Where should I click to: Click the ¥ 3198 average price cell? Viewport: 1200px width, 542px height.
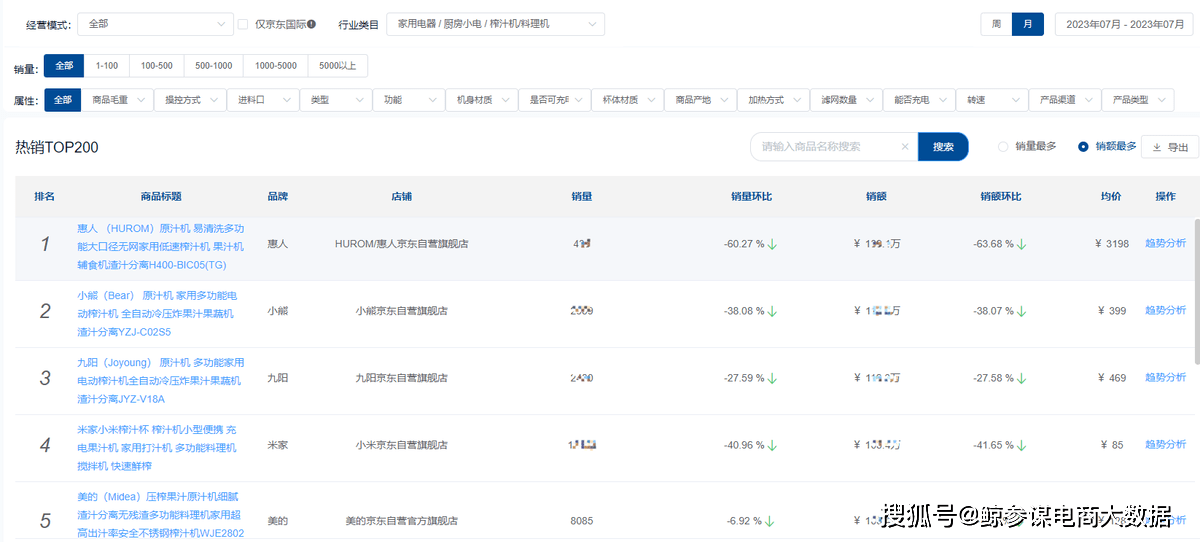point(1112,244)
